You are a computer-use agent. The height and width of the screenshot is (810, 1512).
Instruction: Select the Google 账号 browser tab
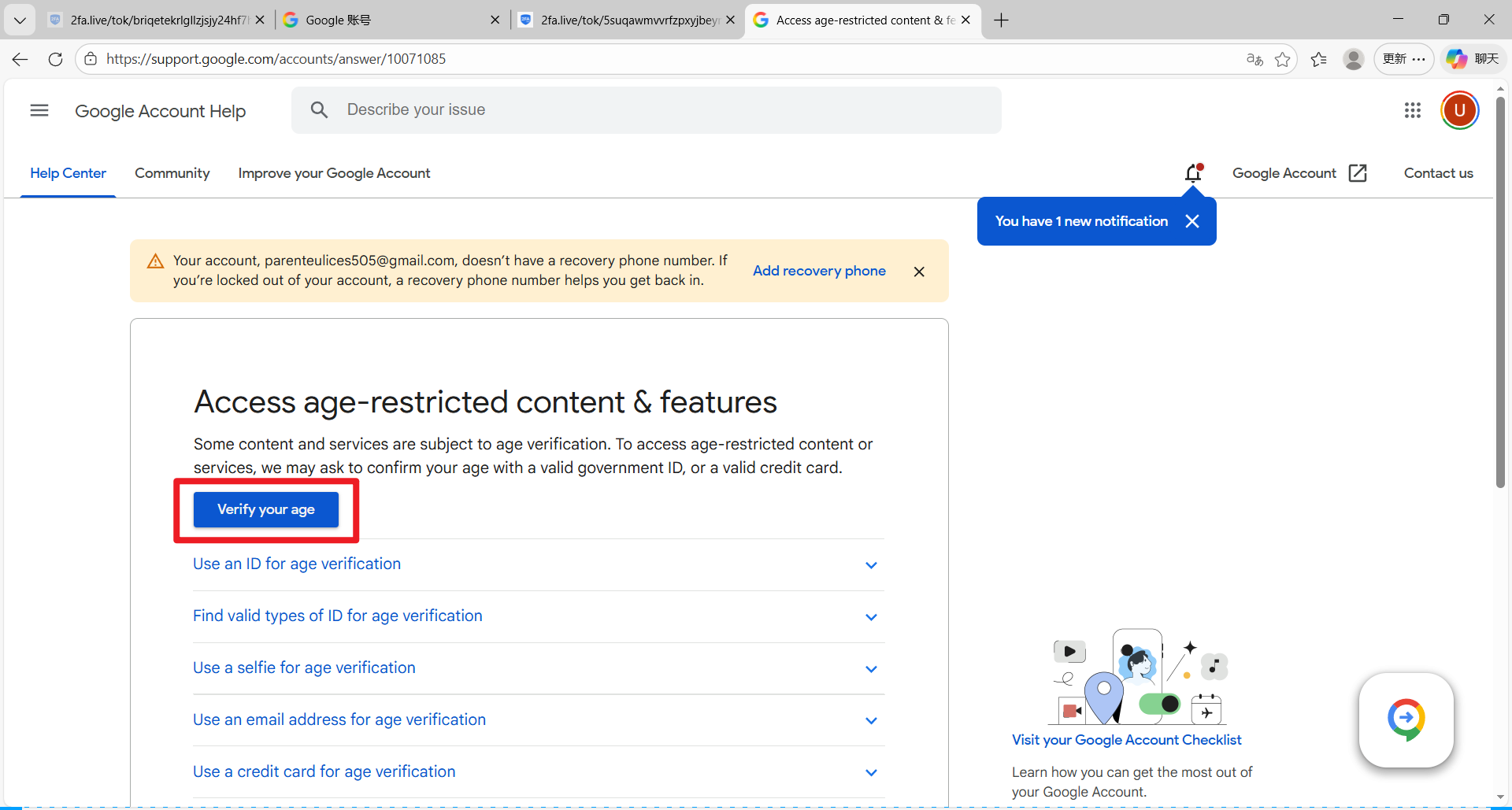[x=390, y=20]
